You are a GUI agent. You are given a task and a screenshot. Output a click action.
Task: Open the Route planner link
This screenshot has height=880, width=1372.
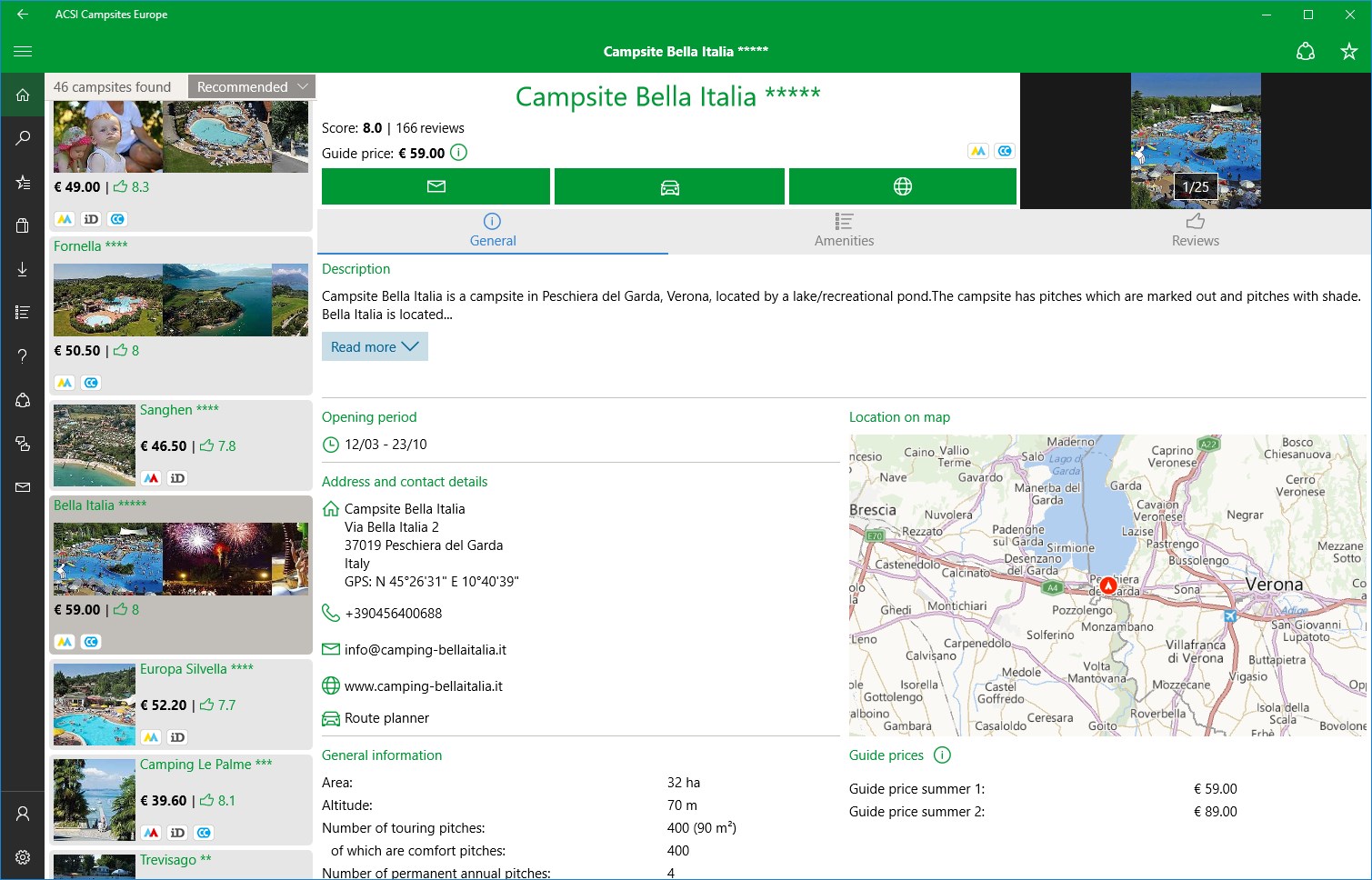pyautogui.click(x=386, y=717)
